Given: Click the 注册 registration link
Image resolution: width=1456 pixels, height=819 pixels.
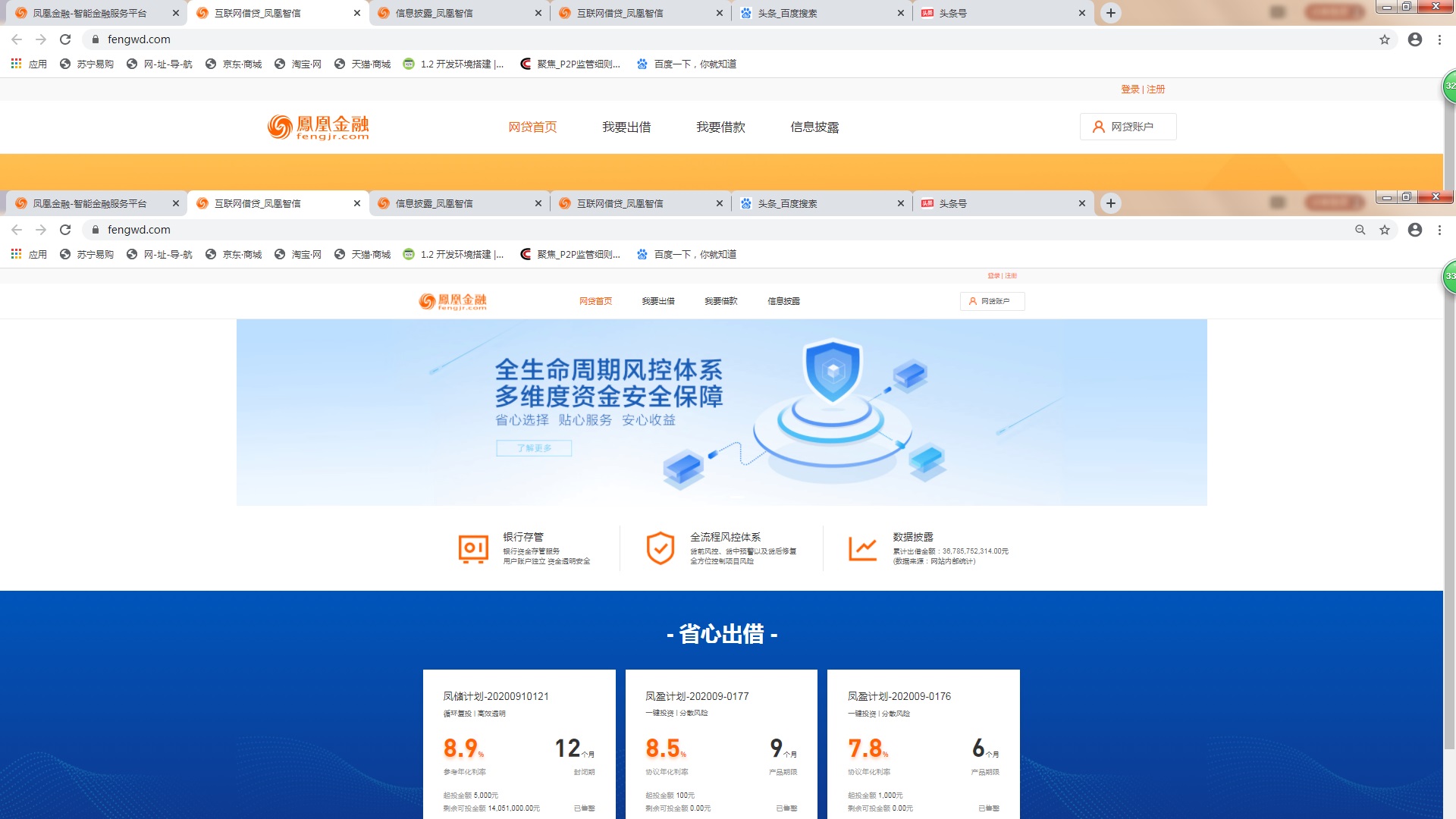Looking at the screenshot, I should [1011, 275].
